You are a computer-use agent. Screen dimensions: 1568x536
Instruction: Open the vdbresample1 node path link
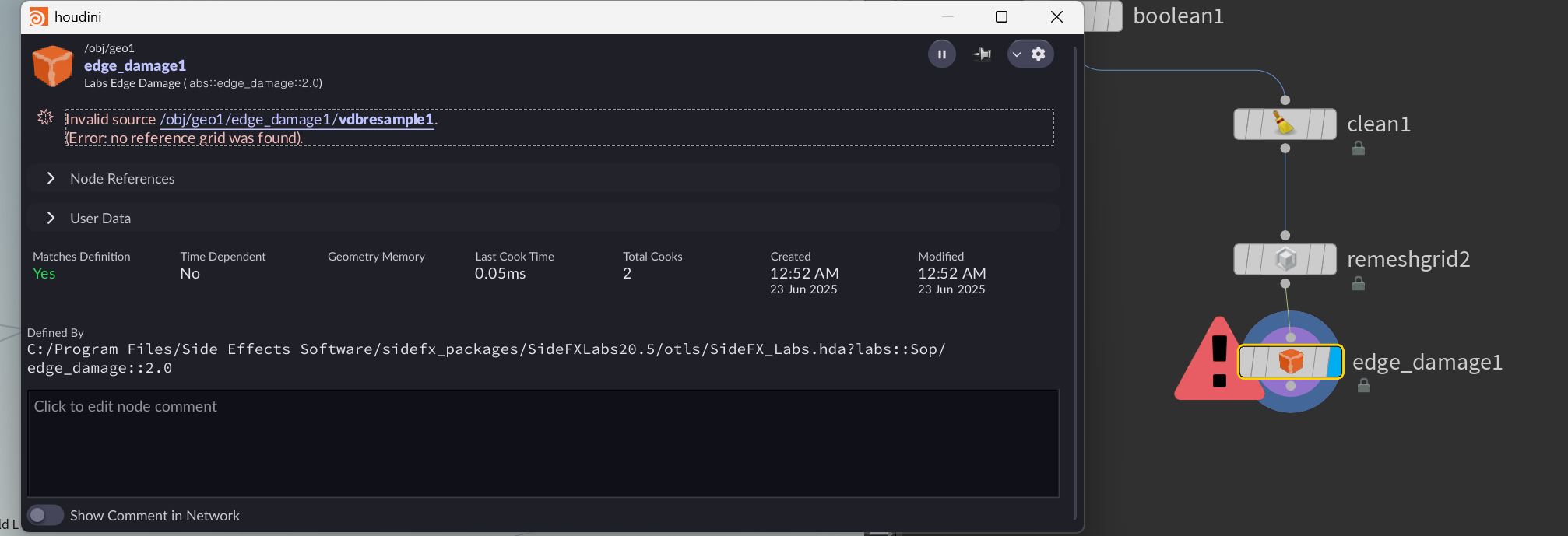click(x=297, y=119)
